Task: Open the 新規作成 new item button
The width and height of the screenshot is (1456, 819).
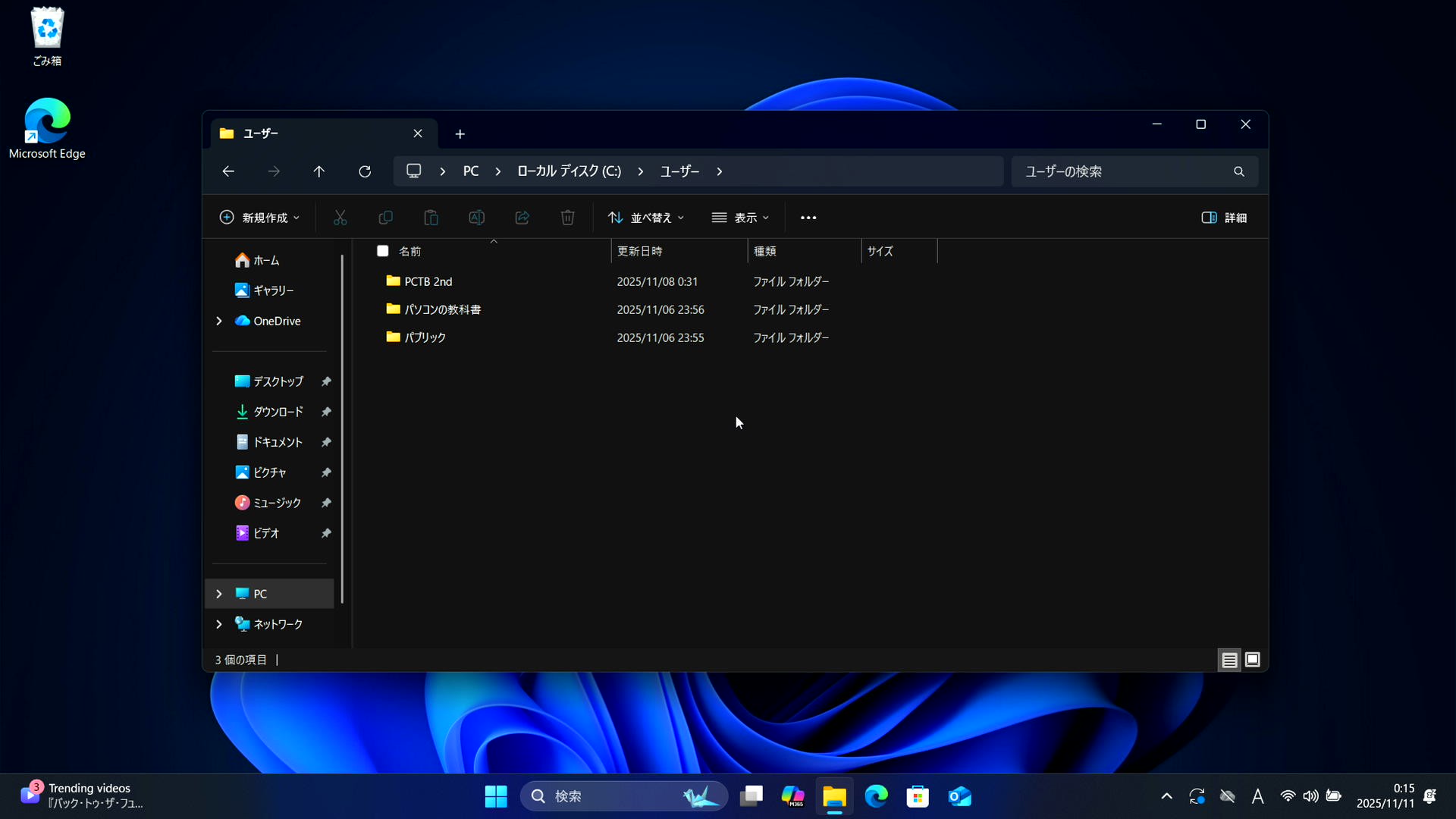Action: click(259, 218)
